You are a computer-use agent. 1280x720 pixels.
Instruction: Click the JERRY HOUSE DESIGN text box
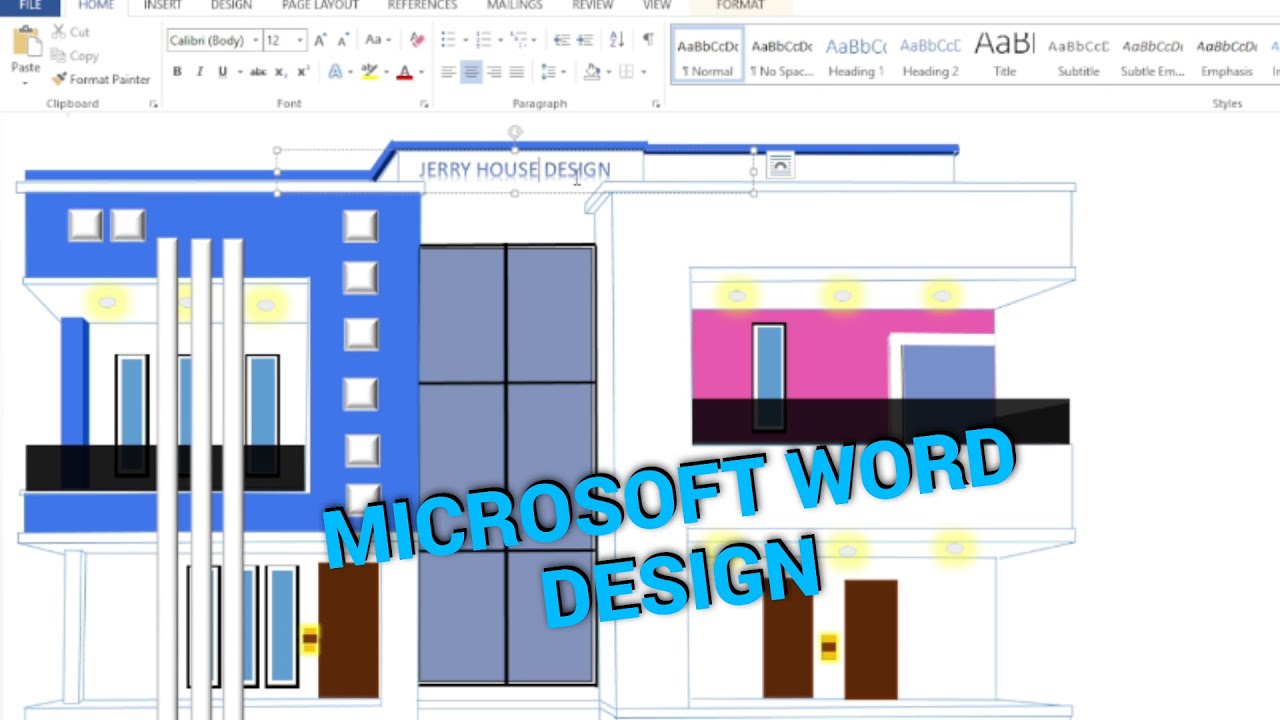click(x=515, y=171)
